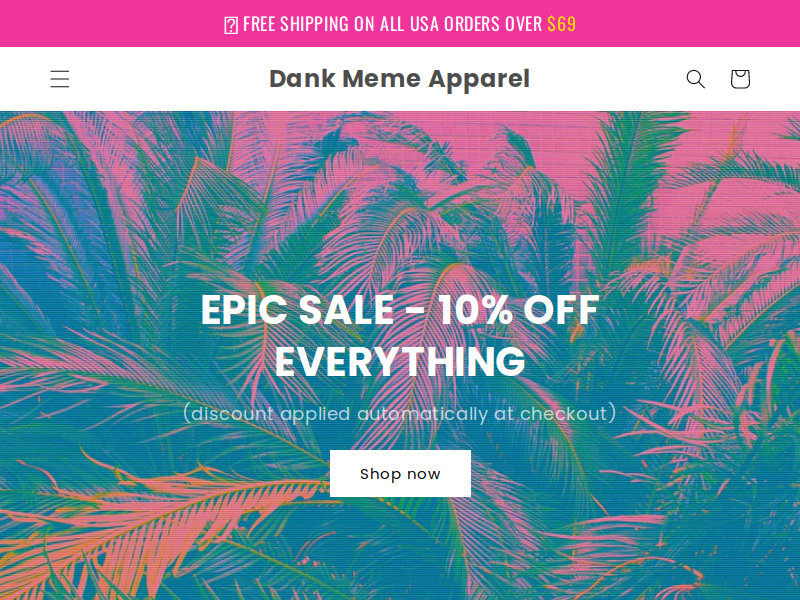Click the word EVERYTHING in the headline
800x600 pixels.
point(400,361)
